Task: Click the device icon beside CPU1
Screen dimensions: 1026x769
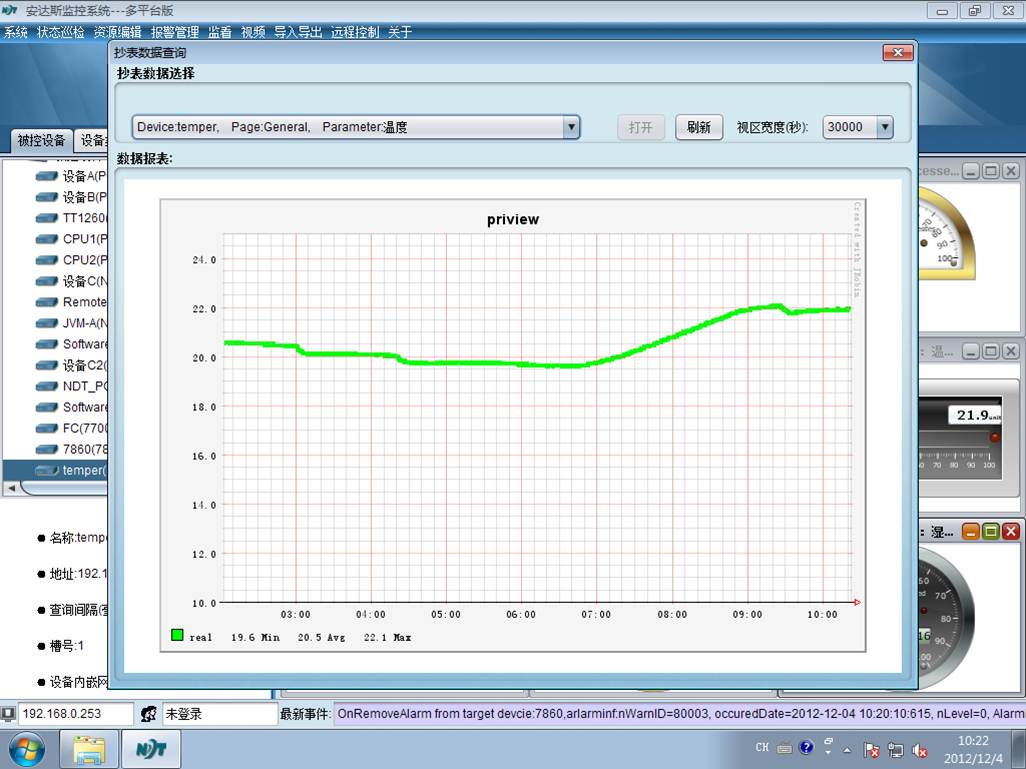Action: [46, 239]
